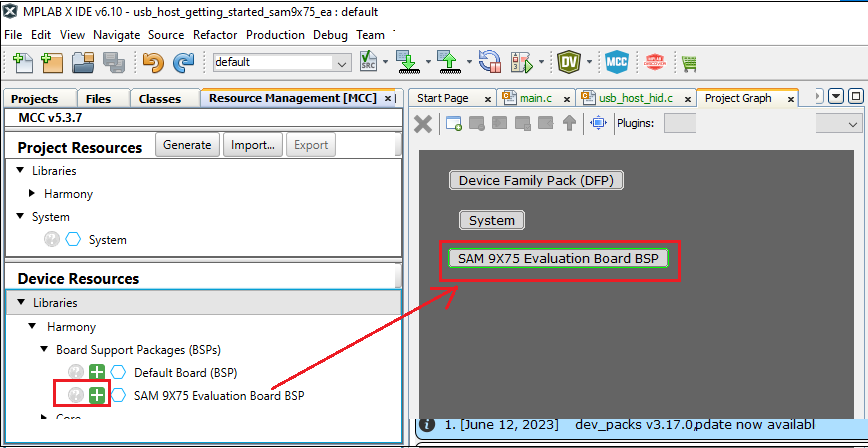Click the Undo arrow icon
The width and height of the screenshot is (868, 448).
click(153, 62)
